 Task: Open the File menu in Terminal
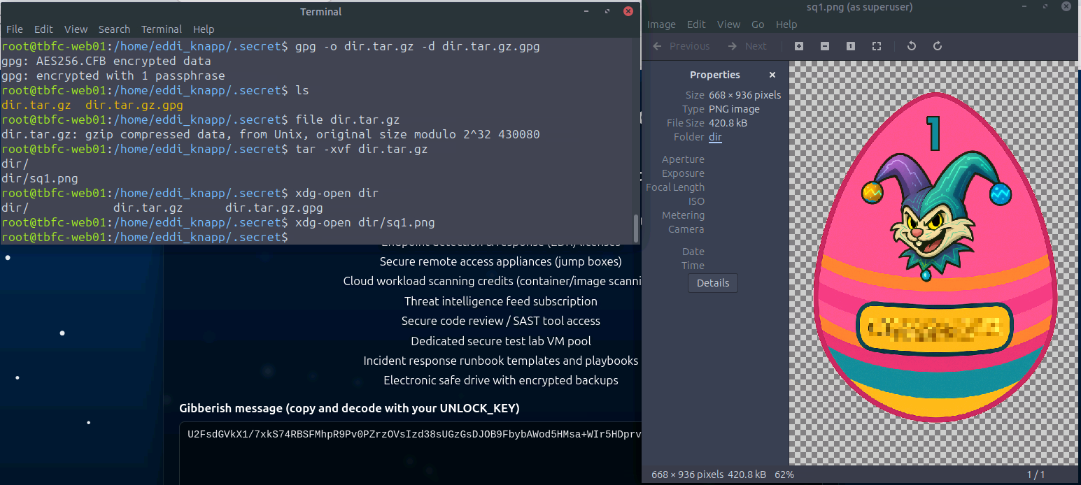(14, 30)
